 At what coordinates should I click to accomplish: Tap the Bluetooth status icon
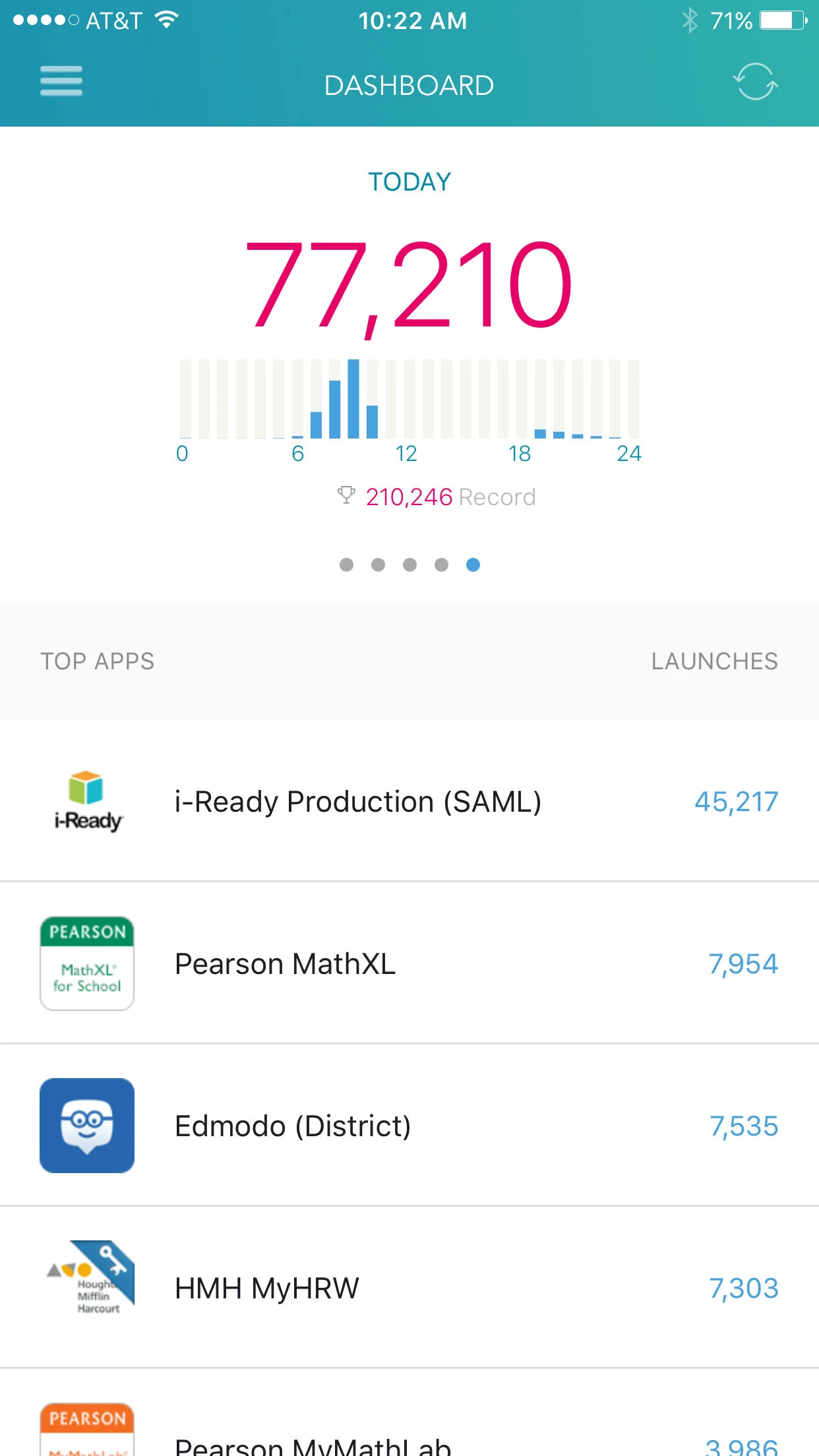(x=689, y=20)
